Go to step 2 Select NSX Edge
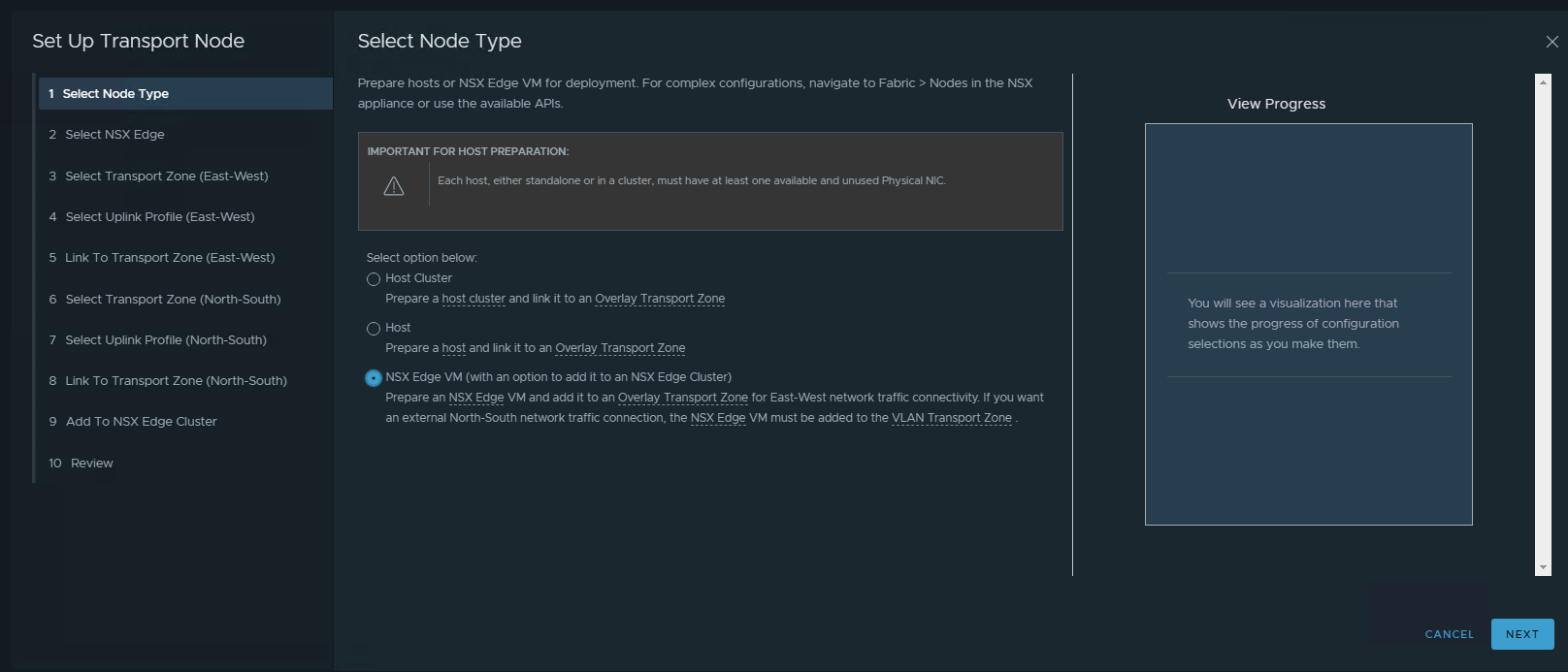 coord(114,135)
